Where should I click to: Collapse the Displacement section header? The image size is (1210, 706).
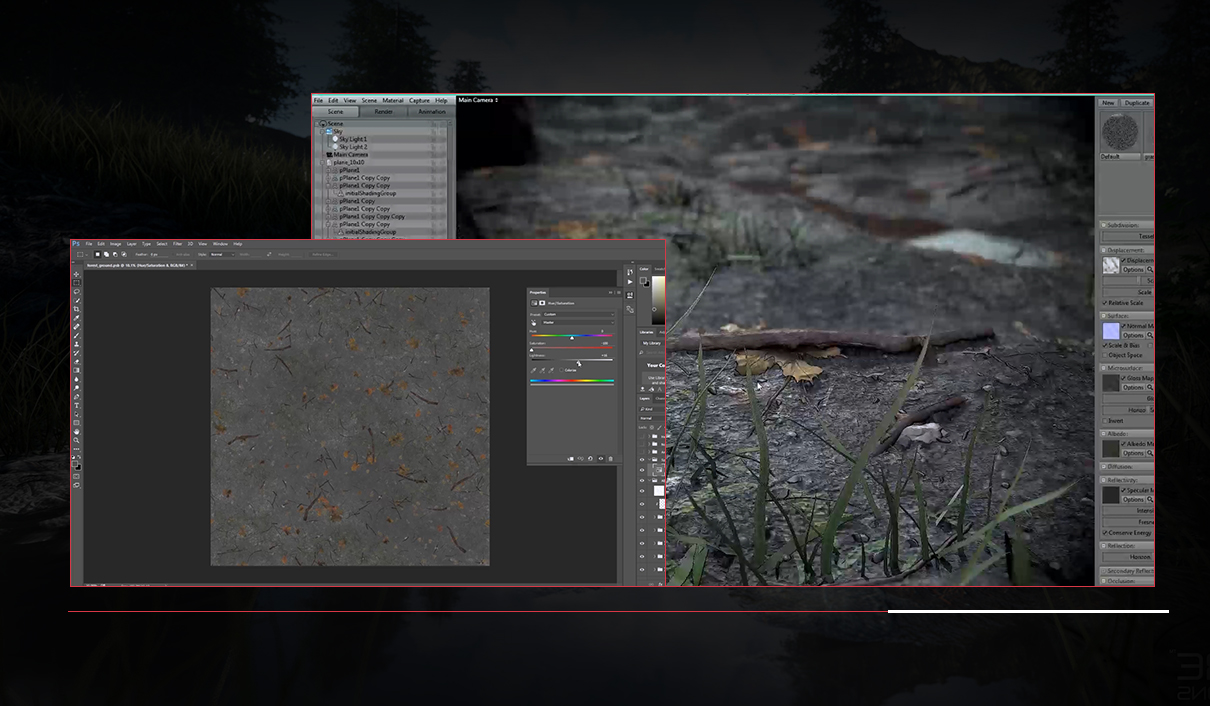[1104, 250]
